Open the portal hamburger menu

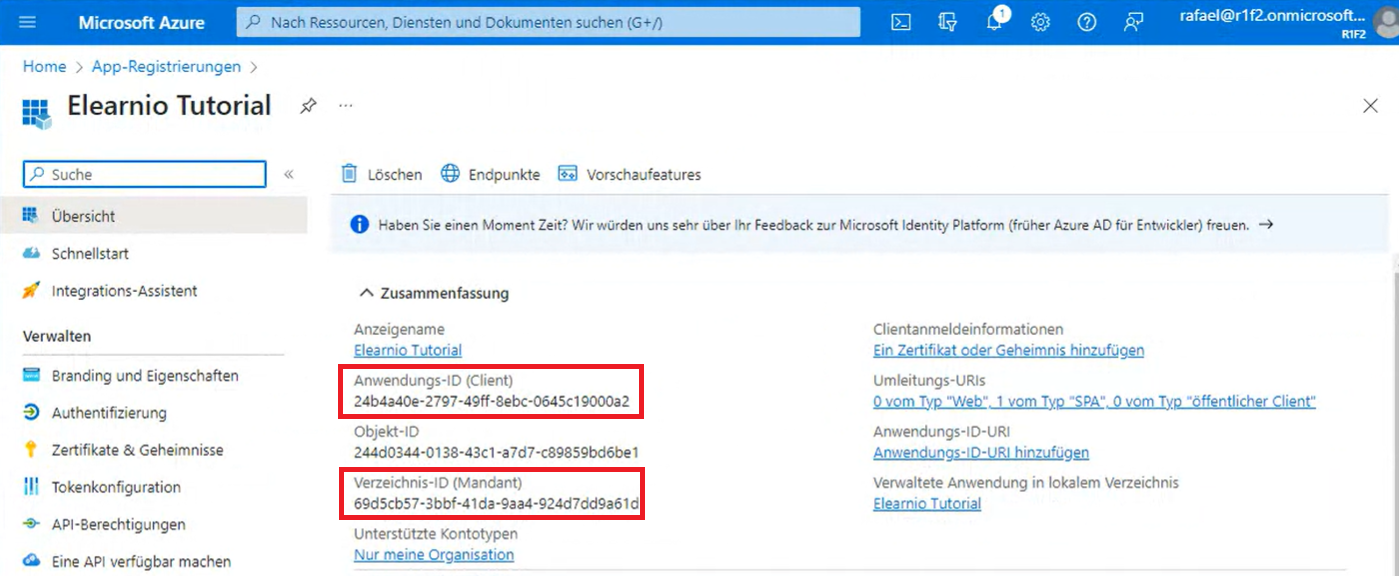(27, 22)
